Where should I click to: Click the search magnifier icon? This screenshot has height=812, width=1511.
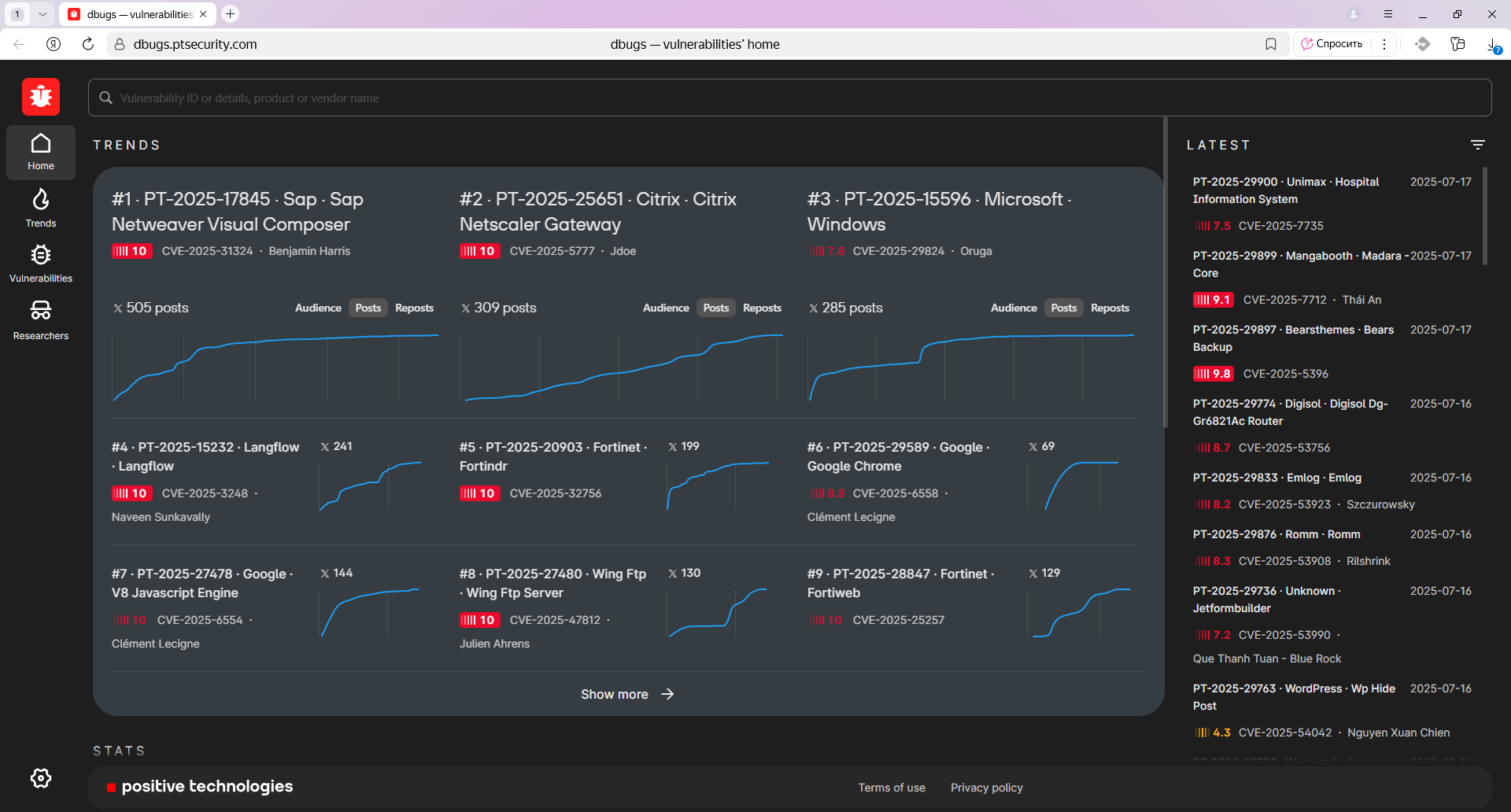point(106,98)
